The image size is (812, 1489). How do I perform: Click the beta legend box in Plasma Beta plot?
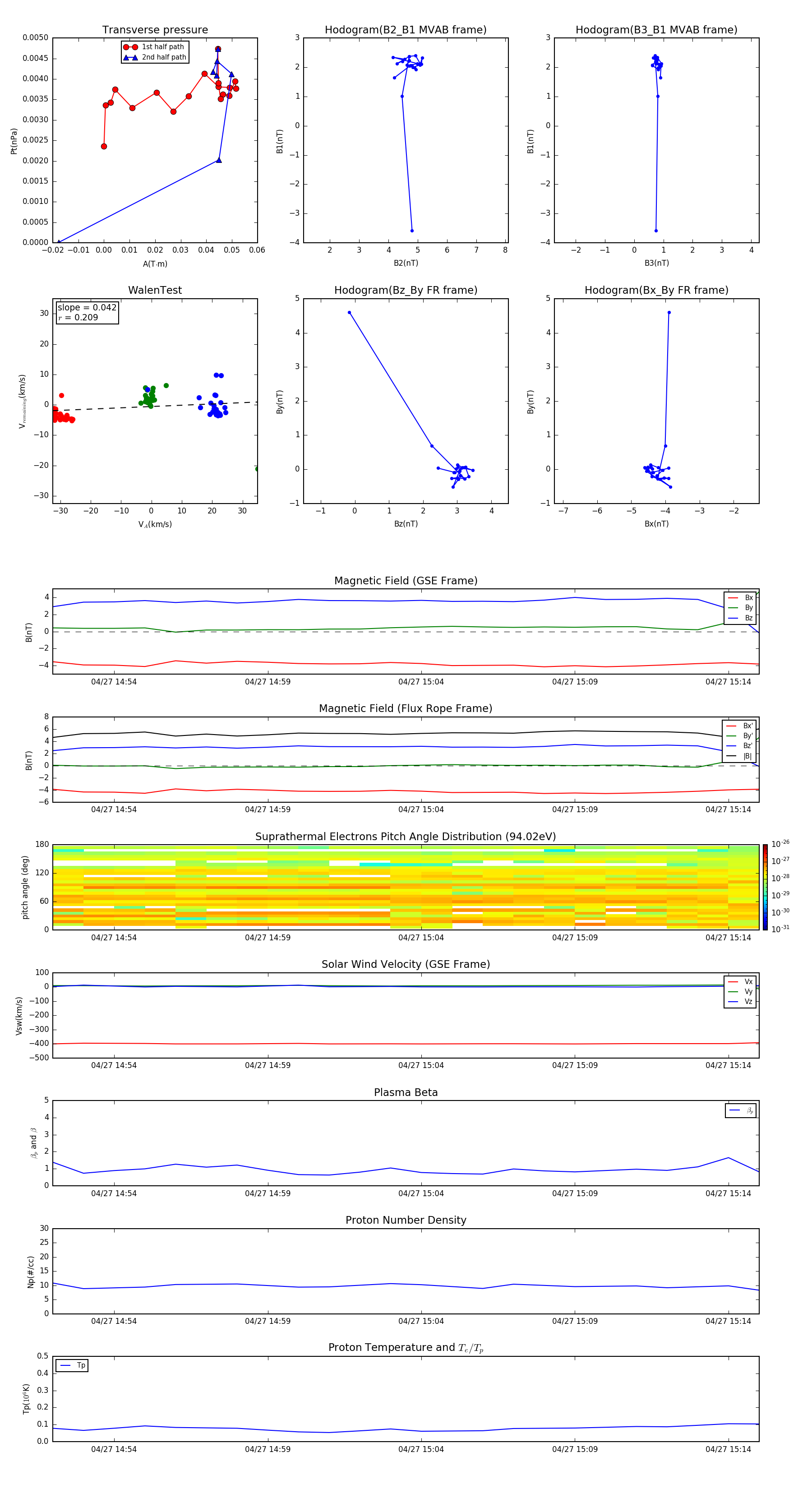(x=740, y=1110)
